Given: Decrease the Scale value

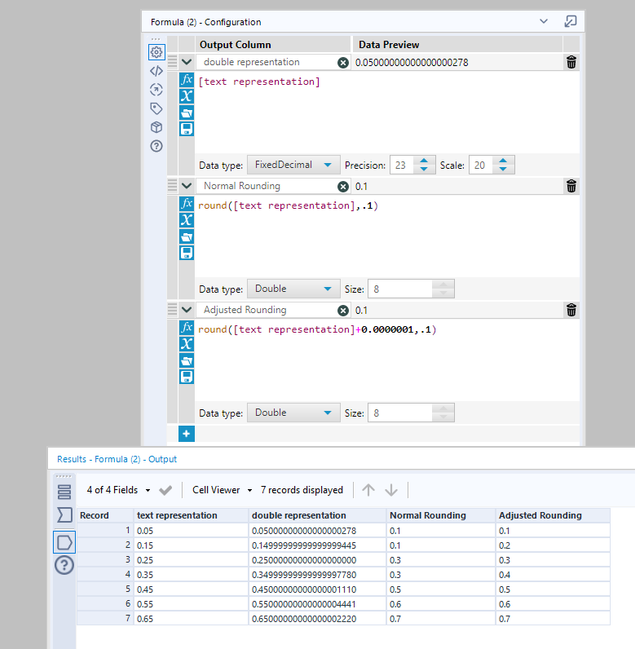Looking at the screenshot, I should tap(503, 169).
